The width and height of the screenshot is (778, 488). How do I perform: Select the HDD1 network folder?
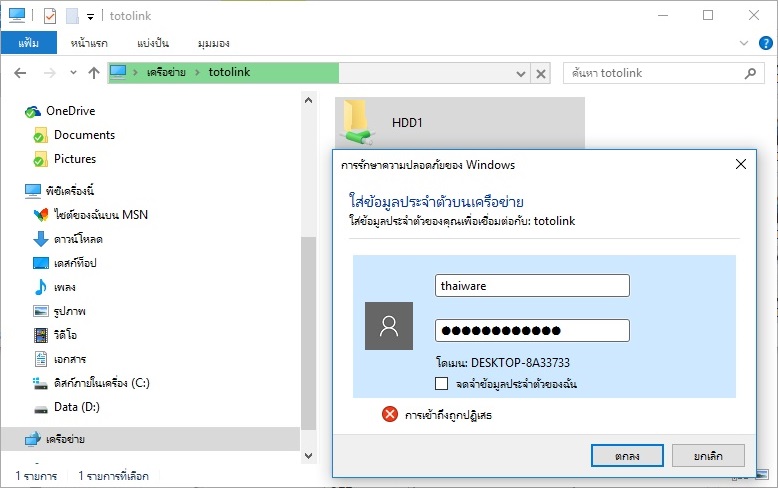[459, 122]
